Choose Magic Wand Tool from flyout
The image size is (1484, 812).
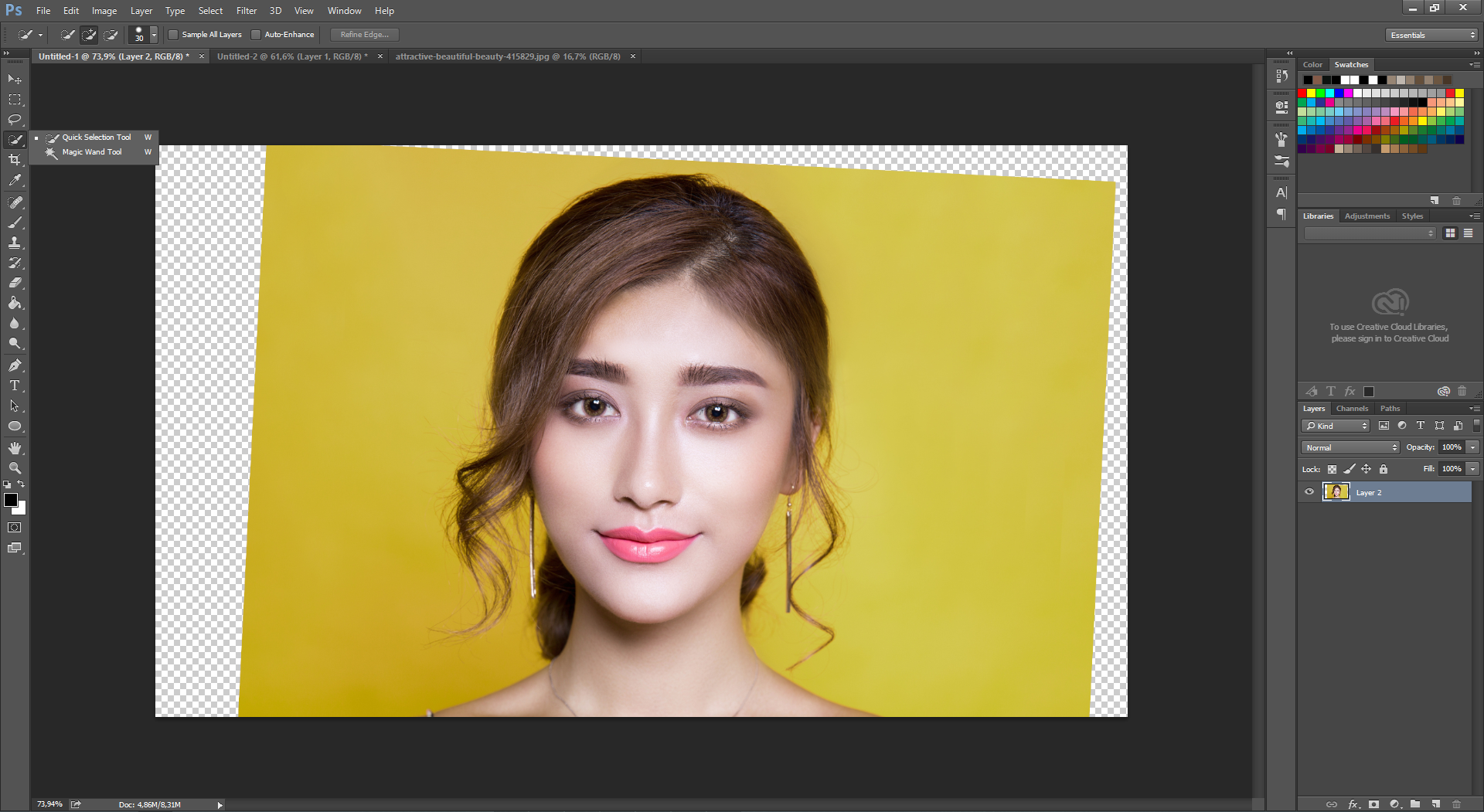92,152
